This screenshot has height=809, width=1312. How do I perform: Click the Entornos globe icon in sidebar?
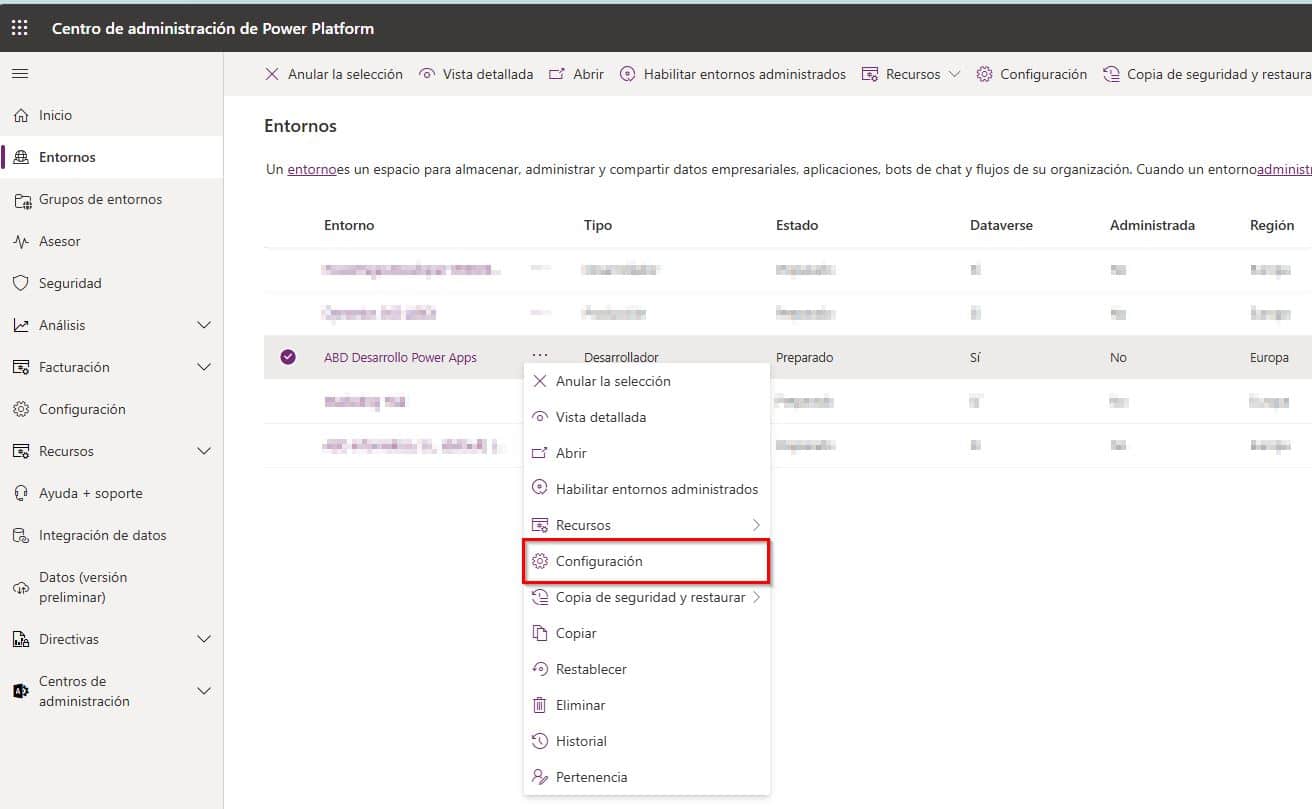pos(21,157)
